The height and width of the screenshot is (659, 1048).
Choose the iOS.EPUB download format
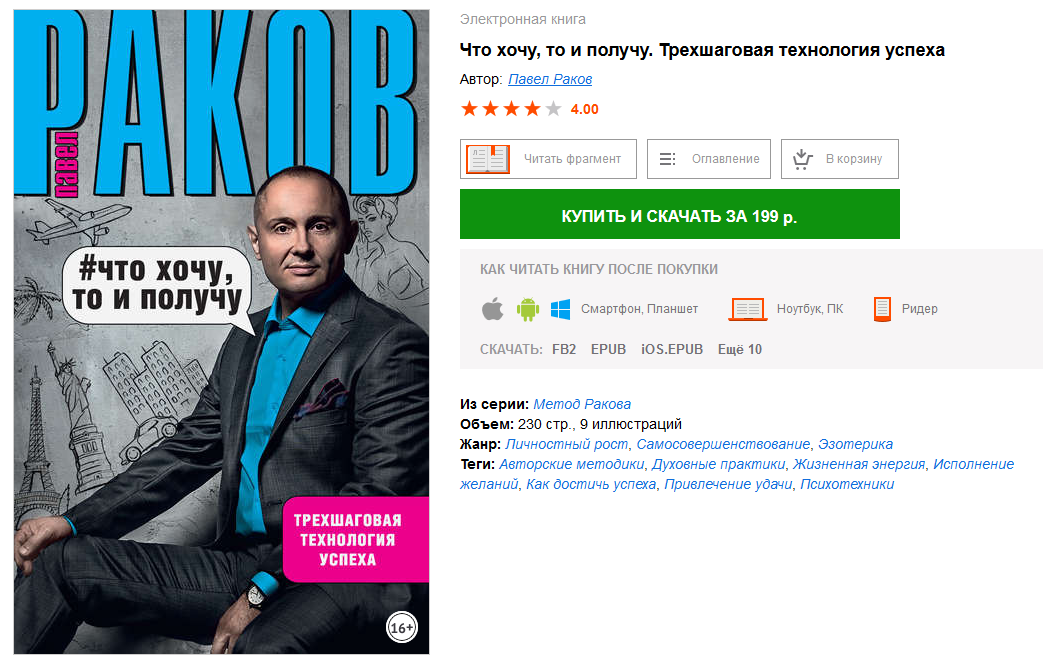click(x=672, y=350)
